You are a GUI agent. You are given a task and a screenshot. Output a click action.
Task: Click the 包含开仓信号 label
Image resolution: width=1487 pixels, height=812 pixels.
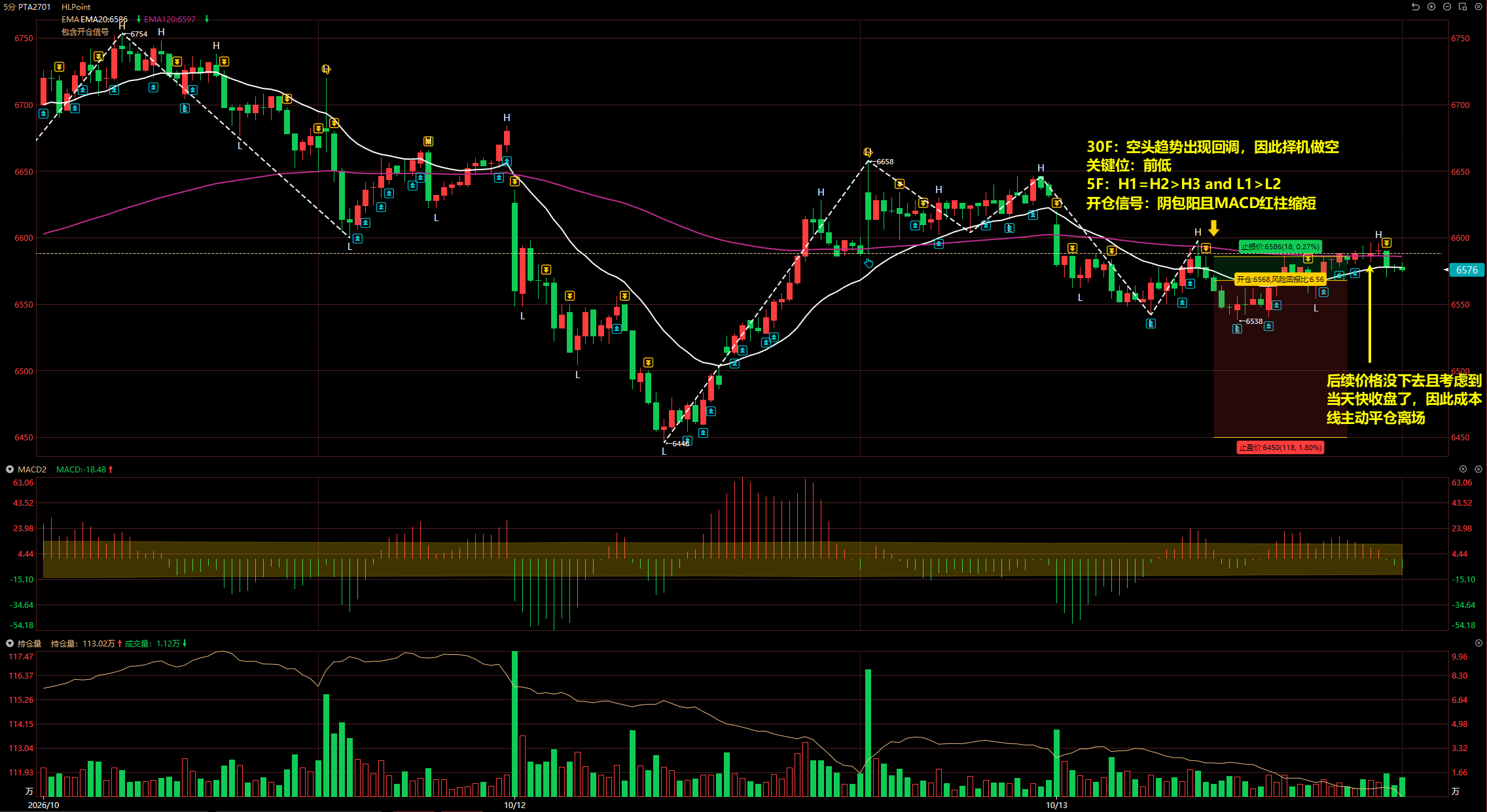point(85,31)
